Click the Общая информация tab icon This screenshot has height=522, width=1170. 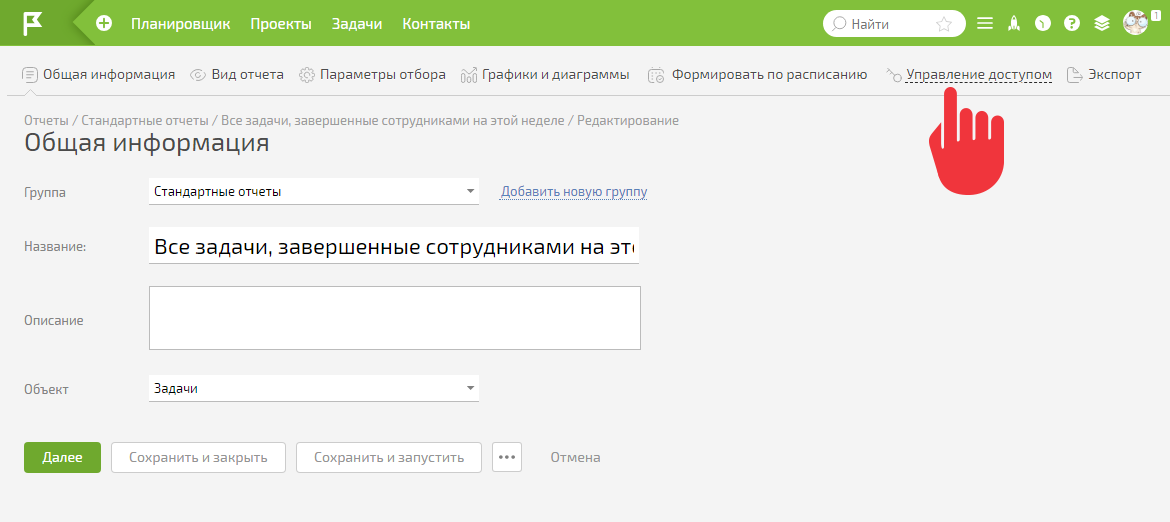pos(30,75)
